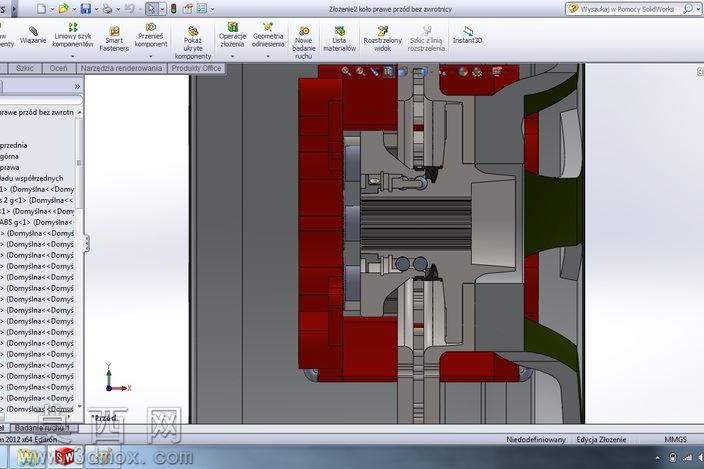Expand the Options dropdown arrow

(212, 9)
